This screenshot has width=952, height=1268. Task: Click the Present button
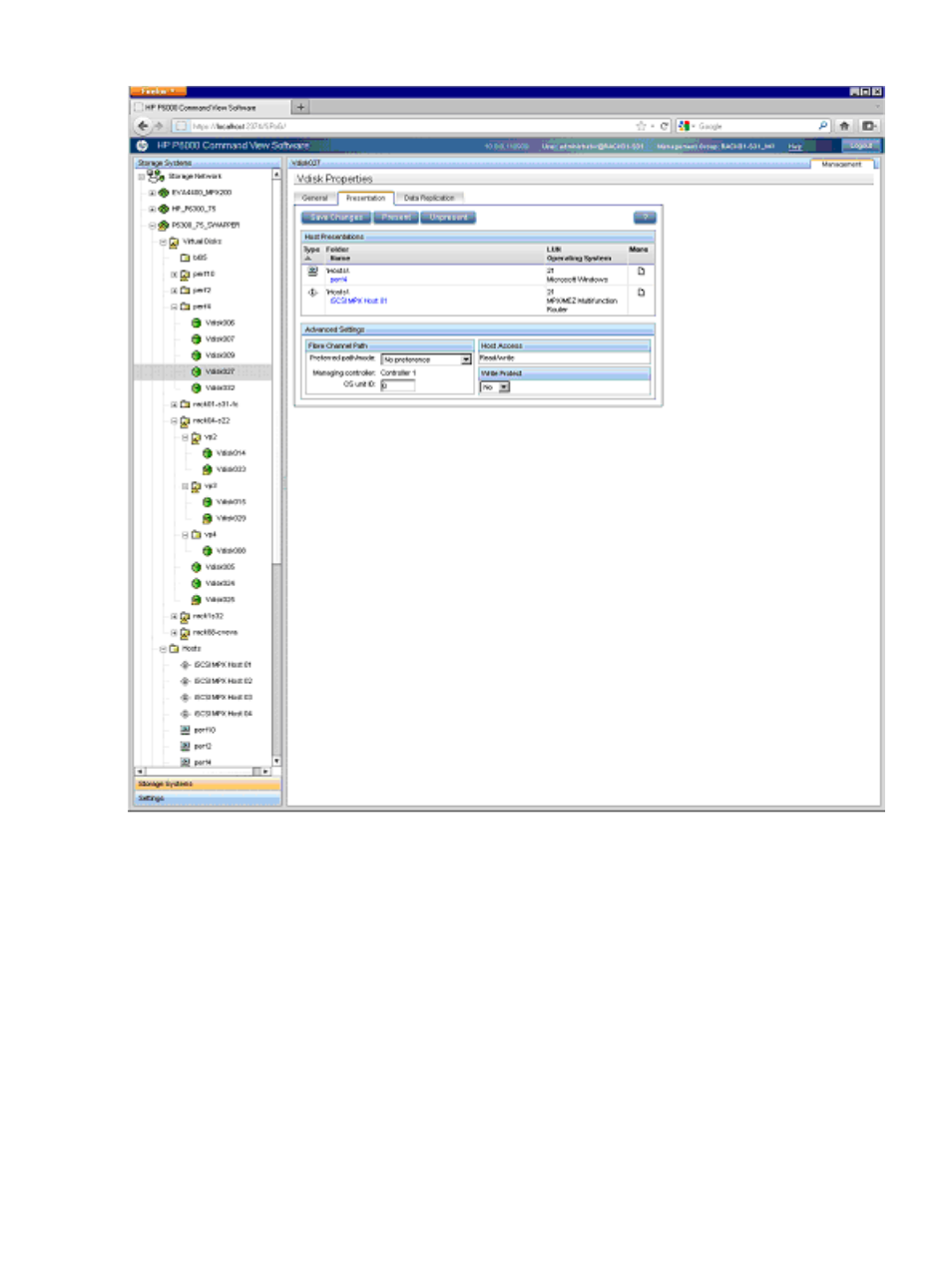tap(396, 217)
